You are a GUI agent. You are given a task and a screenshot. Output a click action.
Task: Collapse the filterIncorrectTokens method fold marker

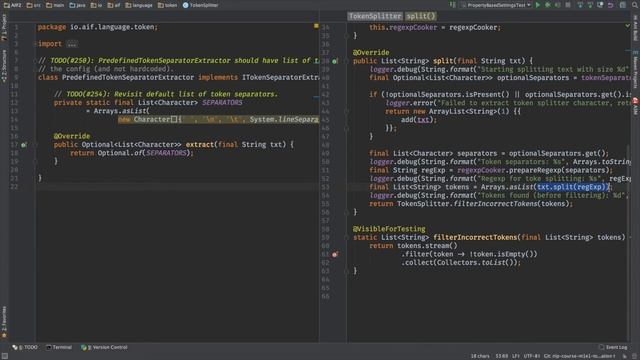[x=346, y=237]
